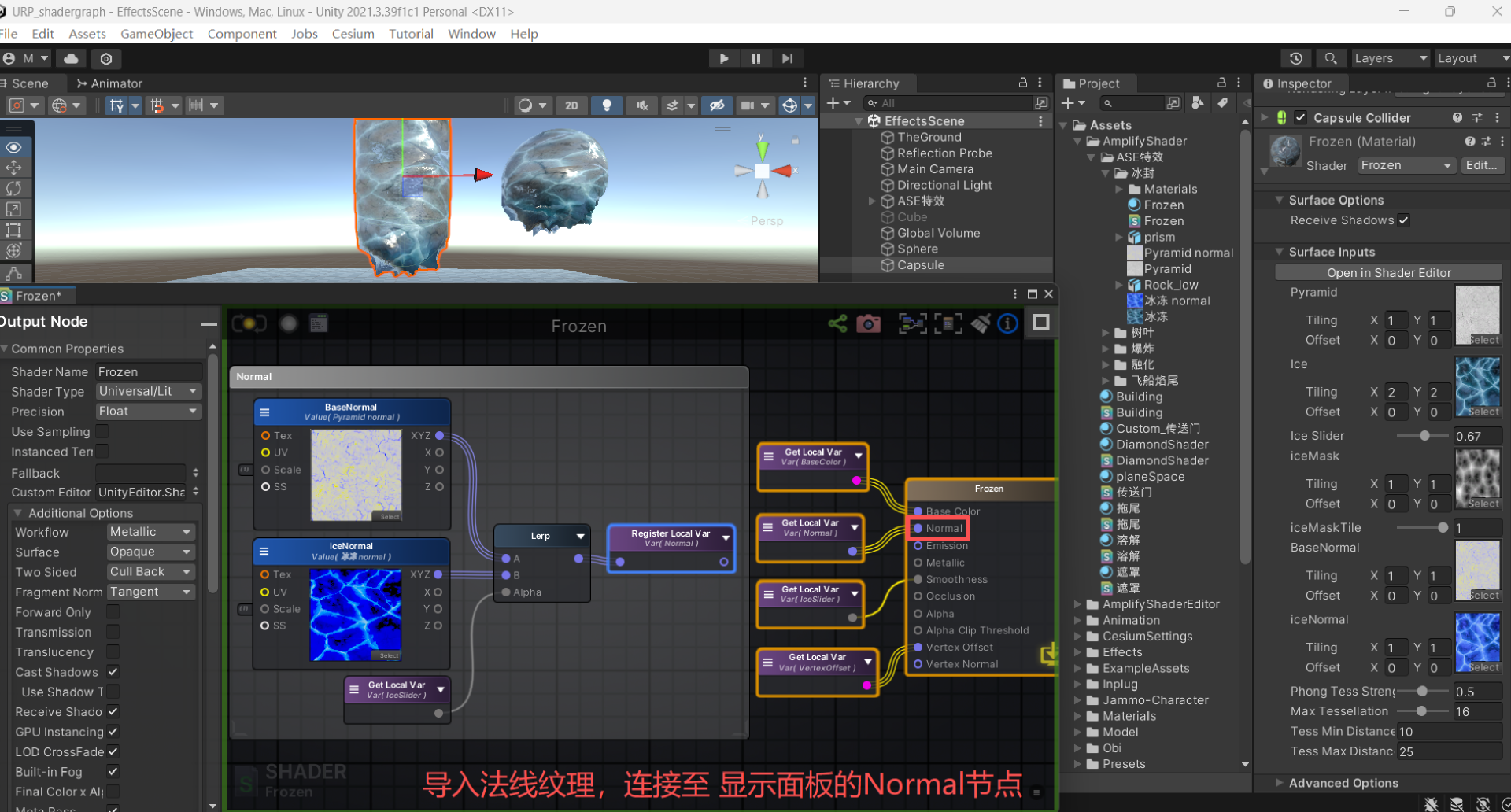
Task: Open the Workflow Metallic dropdown
Action: point(150,532)
